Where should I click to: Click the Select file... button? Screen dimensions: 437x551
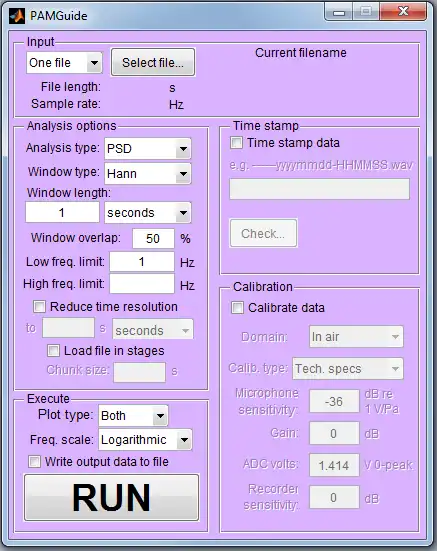153,63
